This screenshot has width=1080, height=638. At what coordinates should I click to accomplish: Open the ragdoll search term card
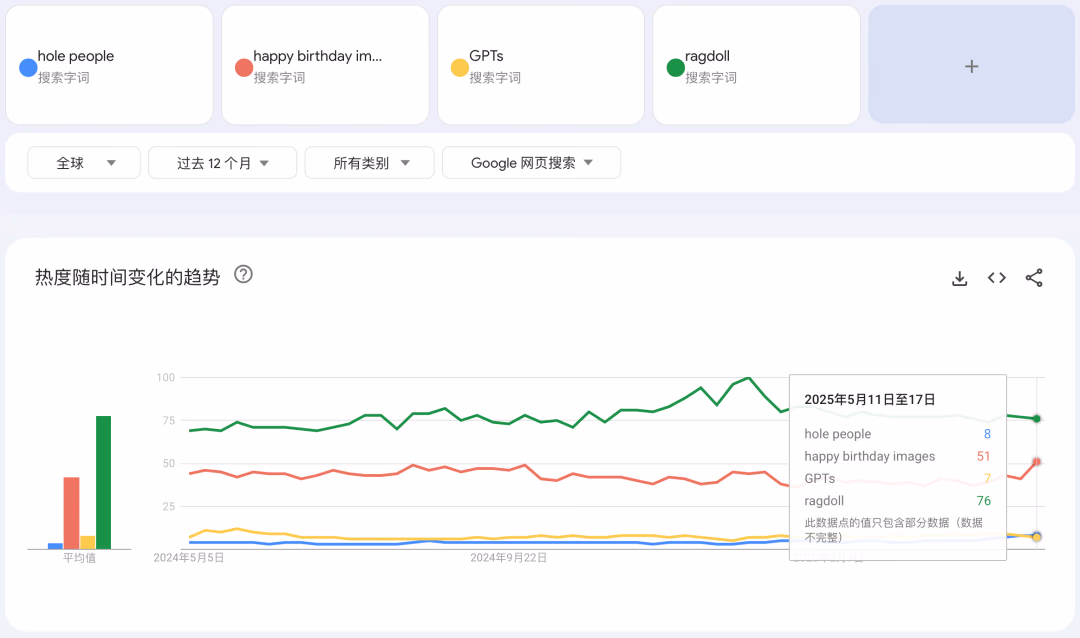[756, 65]
